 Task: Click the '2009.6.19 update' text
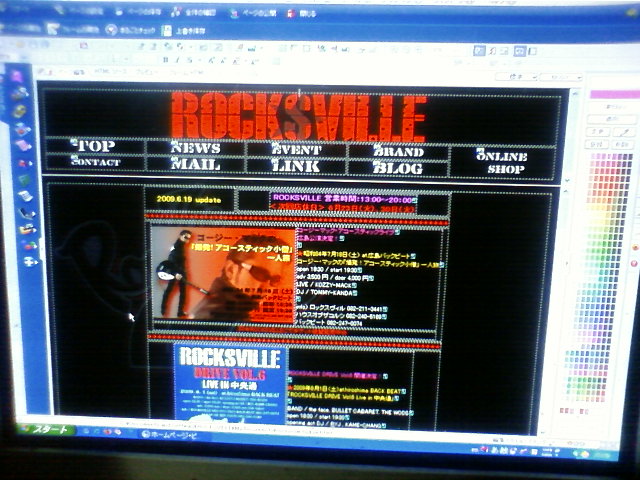pyautogui.click(x=189, y=200)
